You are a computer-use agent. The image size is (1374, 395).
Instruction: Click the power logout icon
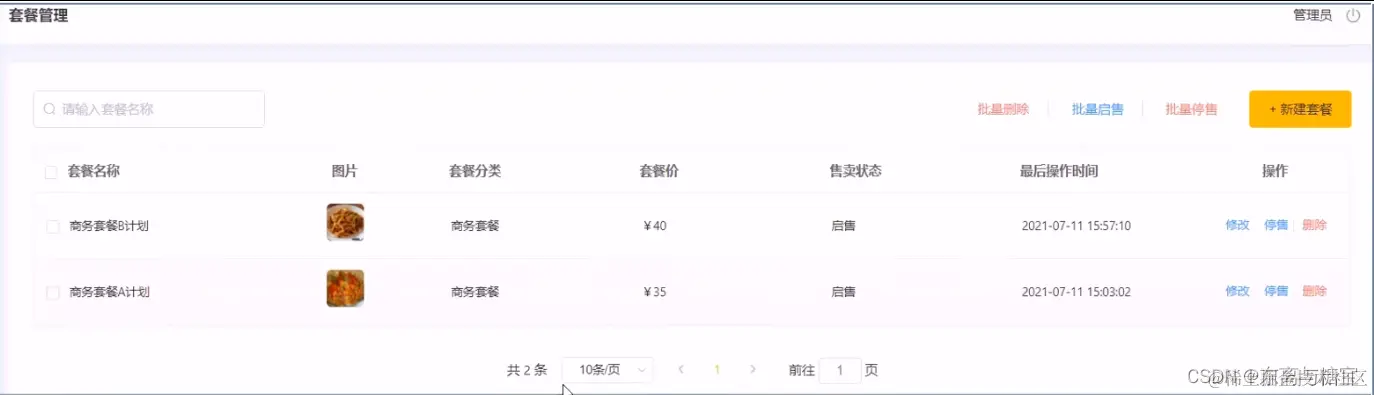(1353, 15)
